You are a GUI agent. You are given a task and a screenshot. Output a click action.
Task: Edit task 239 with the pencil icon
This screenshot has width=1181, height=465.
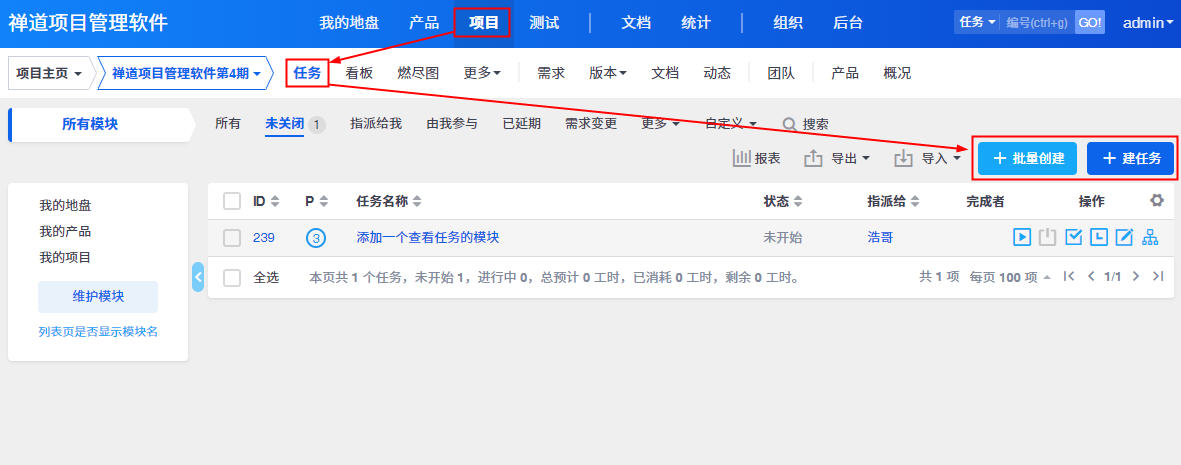click(x=1124, y=237)
